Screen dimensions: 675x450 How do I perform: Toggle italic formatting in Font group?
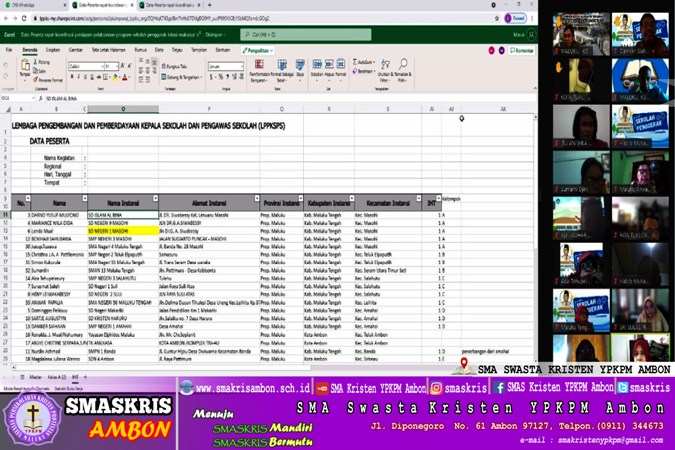click(78, 77)
